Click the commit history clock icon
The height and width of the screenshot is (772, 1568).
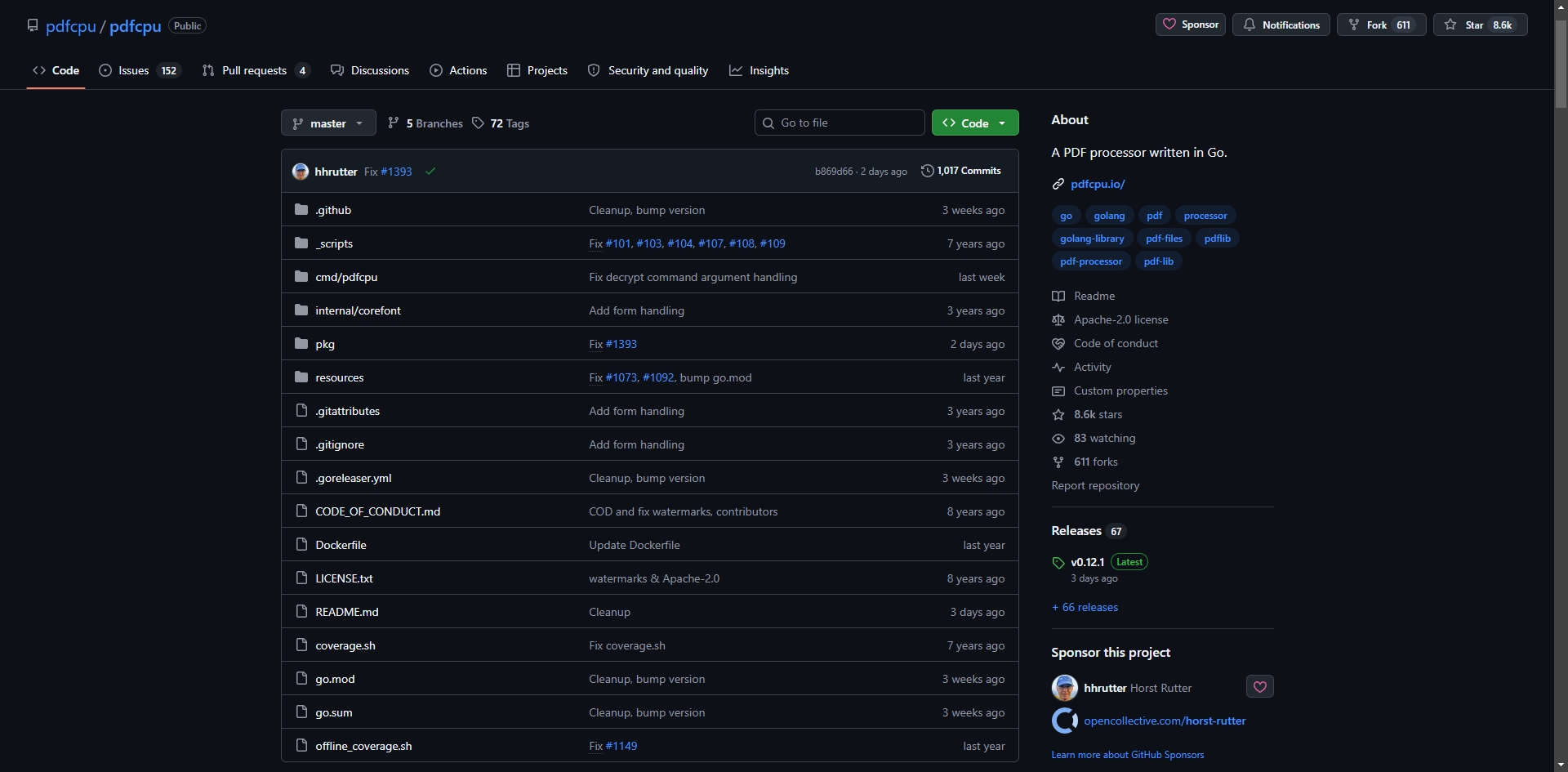coord(927,171)
